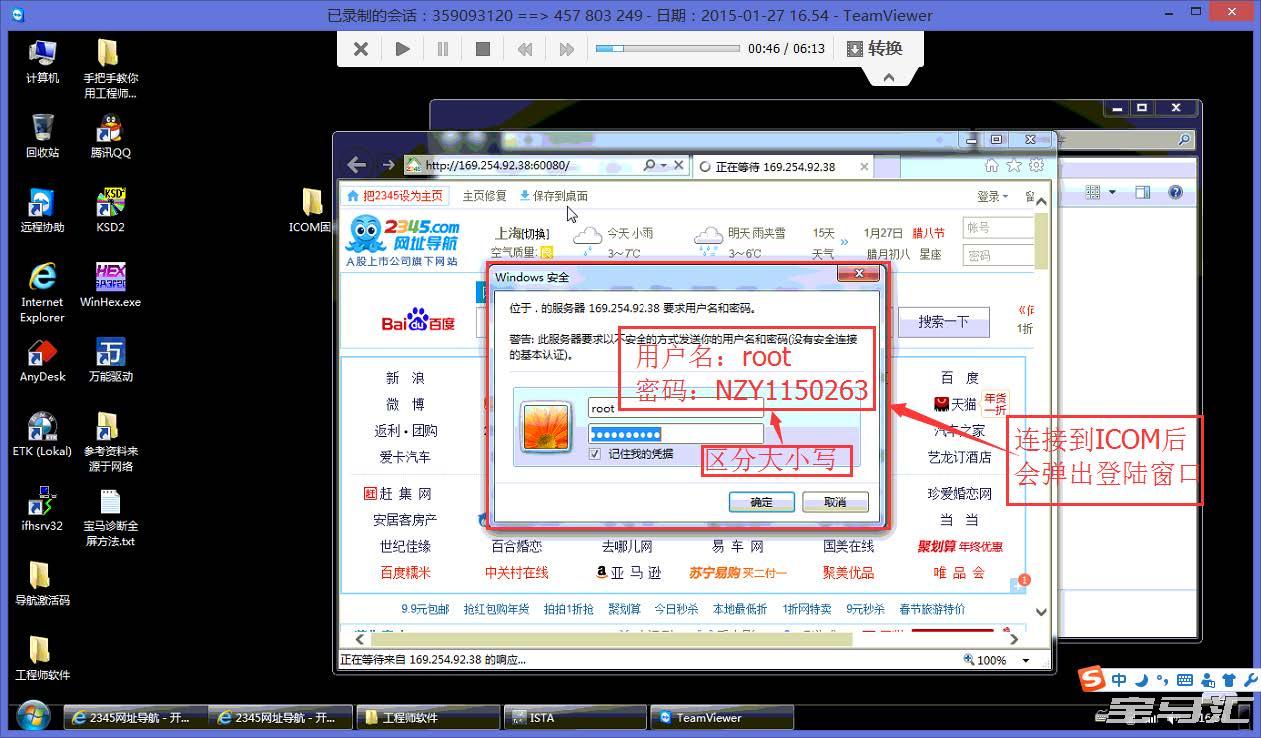Stop loading page with address bar X
Viewport: 1261px width, 738px height.
pos(678,165)
